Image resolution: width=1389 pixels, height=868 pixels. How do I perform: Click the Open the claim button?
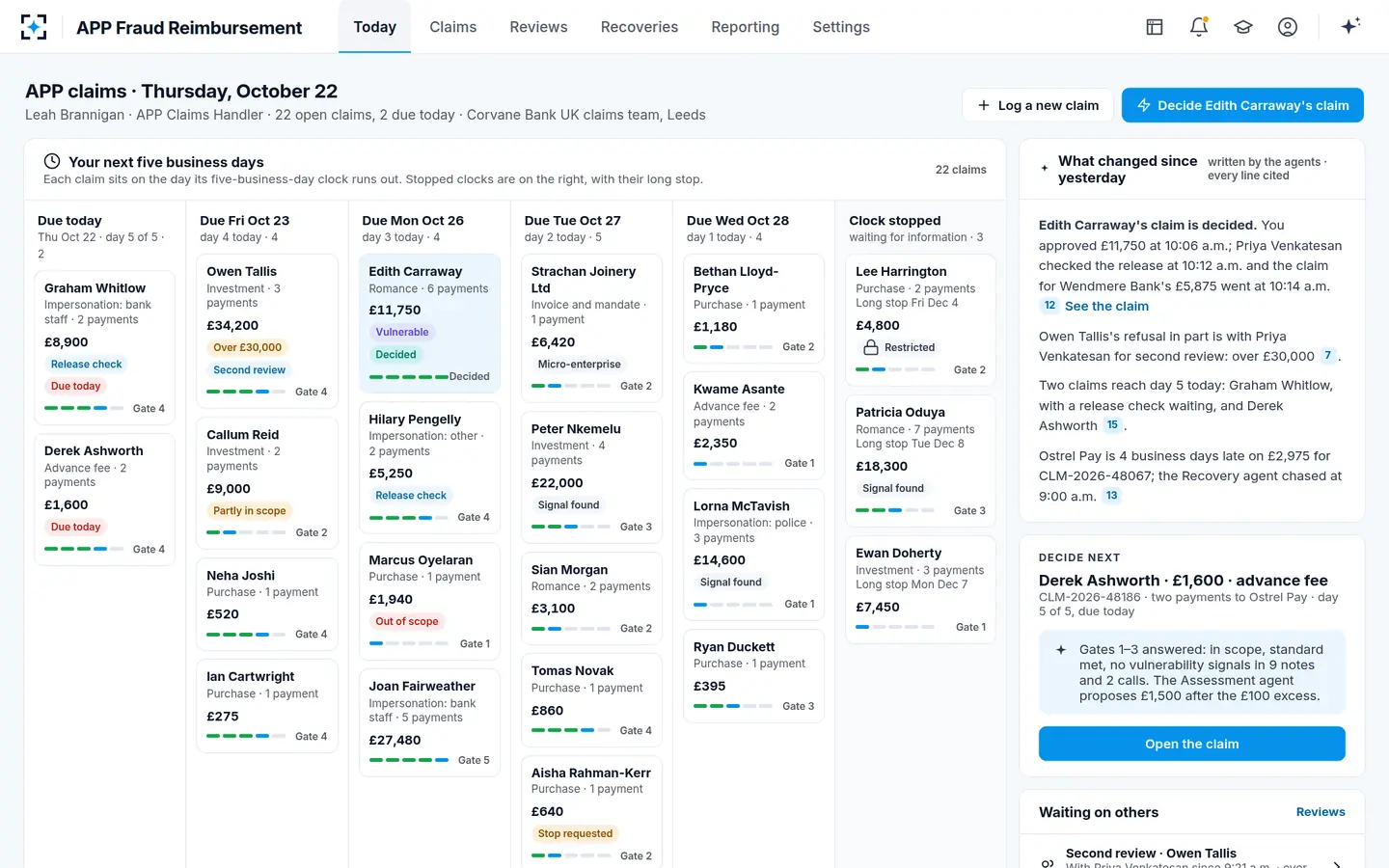point(1191,744)
